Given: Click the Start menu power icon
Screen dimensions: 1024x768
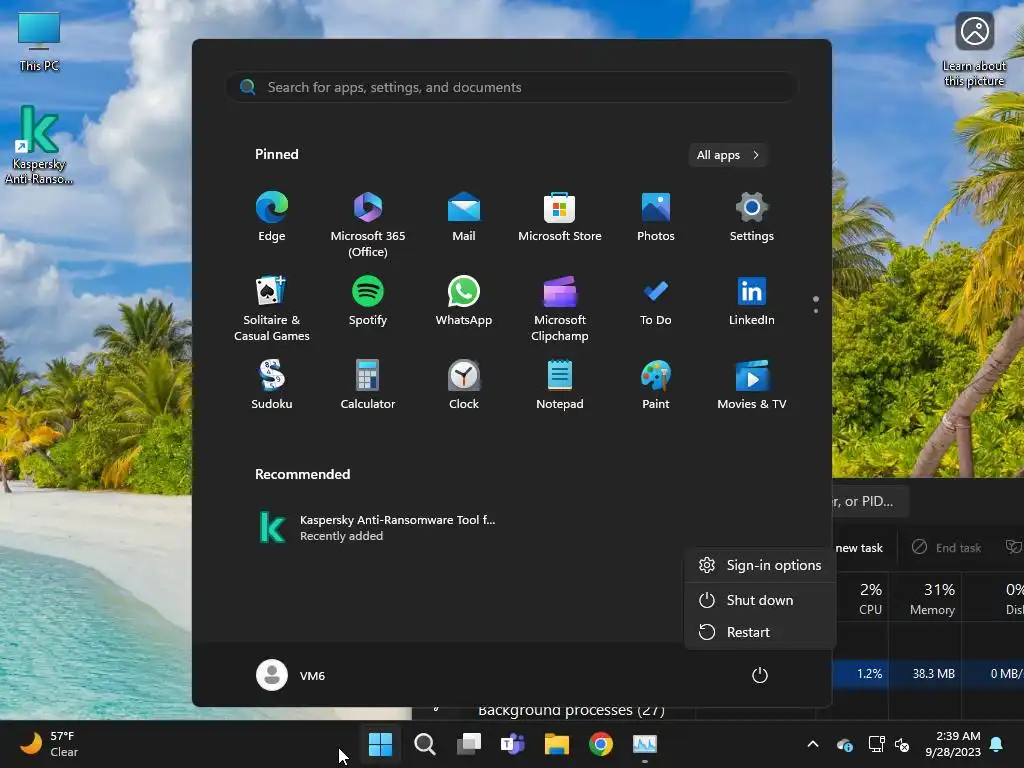Looking at the screenshot, I should (x=760, y=675).
